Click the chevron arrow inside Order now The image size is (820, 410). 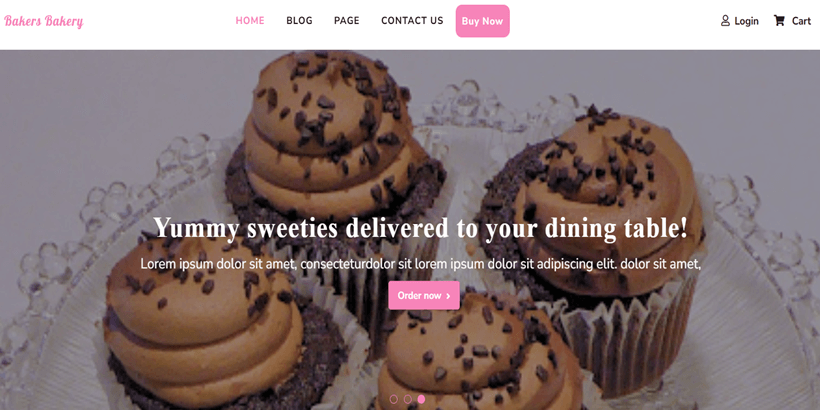point(448,296)
